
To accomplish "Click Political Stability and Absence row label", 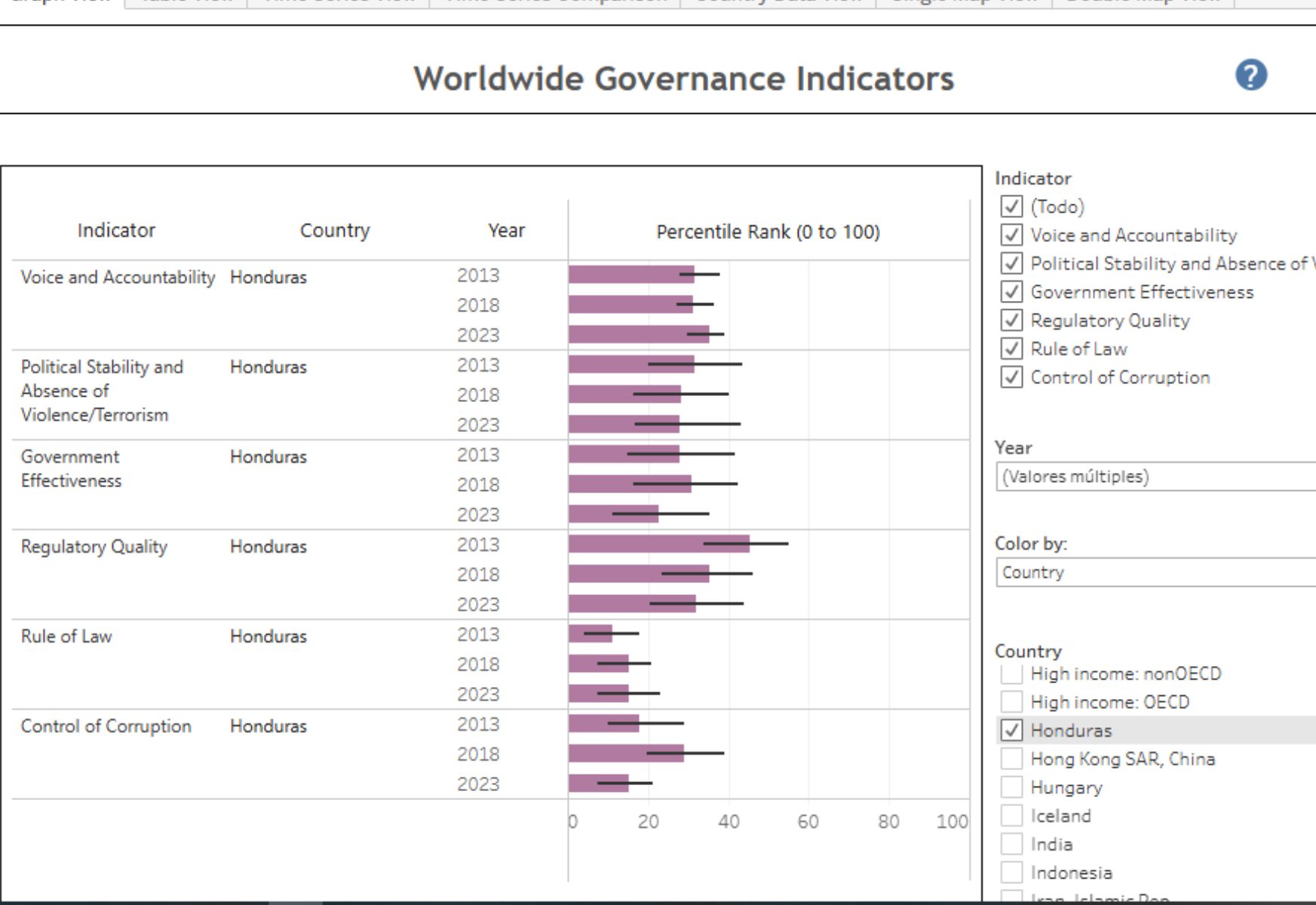I will [102, 391].
